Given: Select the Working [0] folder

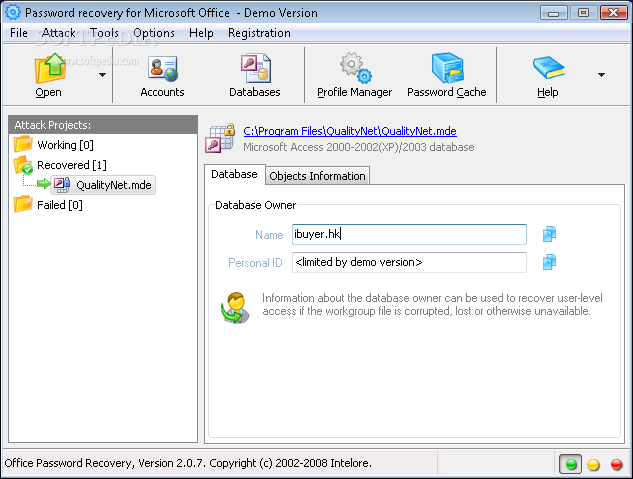Looking at the screenshot, I should pyautogui.click(x=65, y=145).
